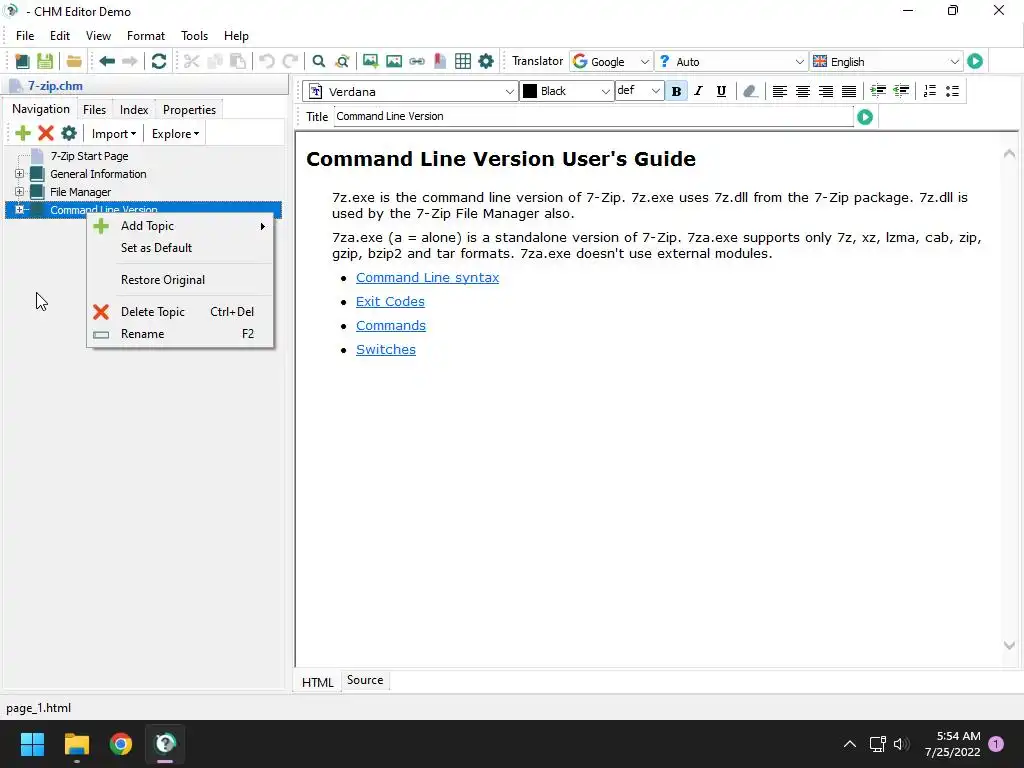Open the Add Topic submenu
Image resolution: width=1024 pixels, height=768 pixels.
pyautogui.click(x=180, y=226)
